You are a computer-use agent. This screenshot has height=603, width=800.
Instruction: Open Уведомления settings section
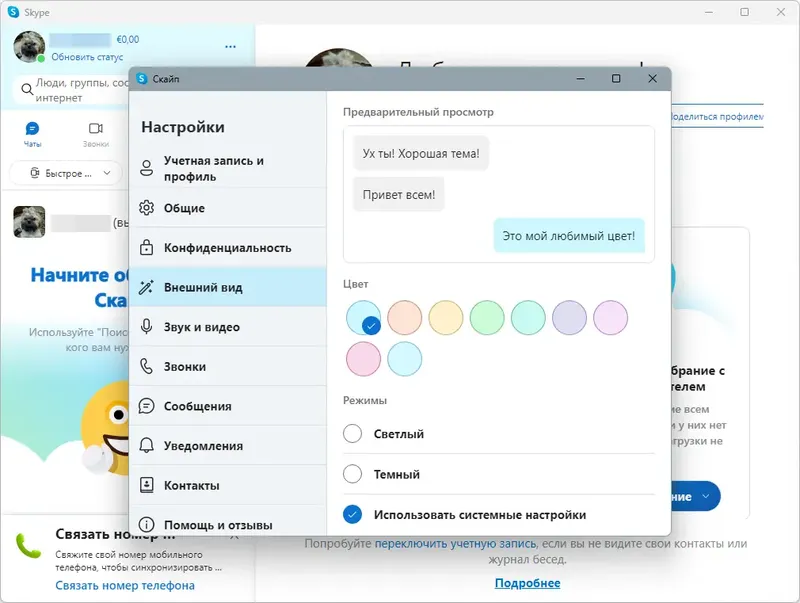228,446
